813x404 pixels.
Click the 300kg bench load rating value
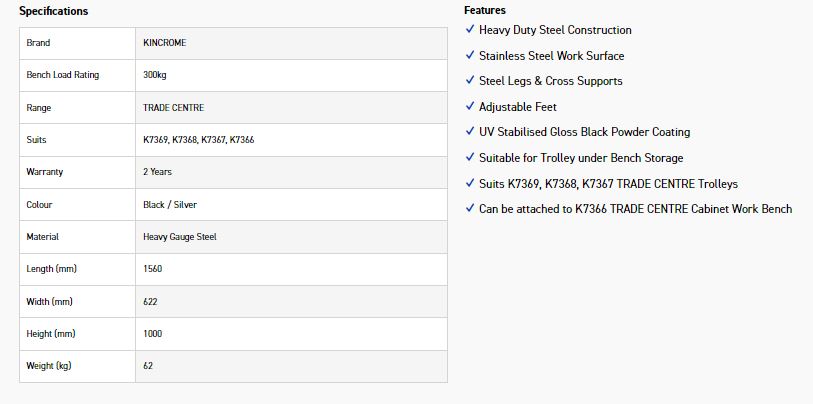click(155, 75)
